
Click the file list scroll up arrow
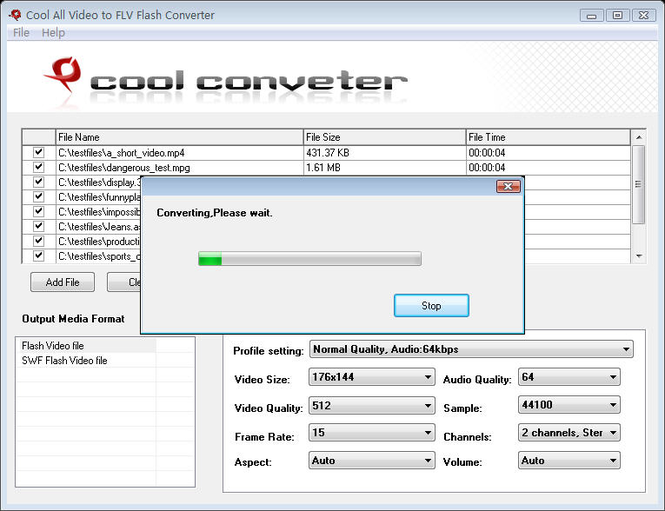pyautogui.click(x=639, y=137)
